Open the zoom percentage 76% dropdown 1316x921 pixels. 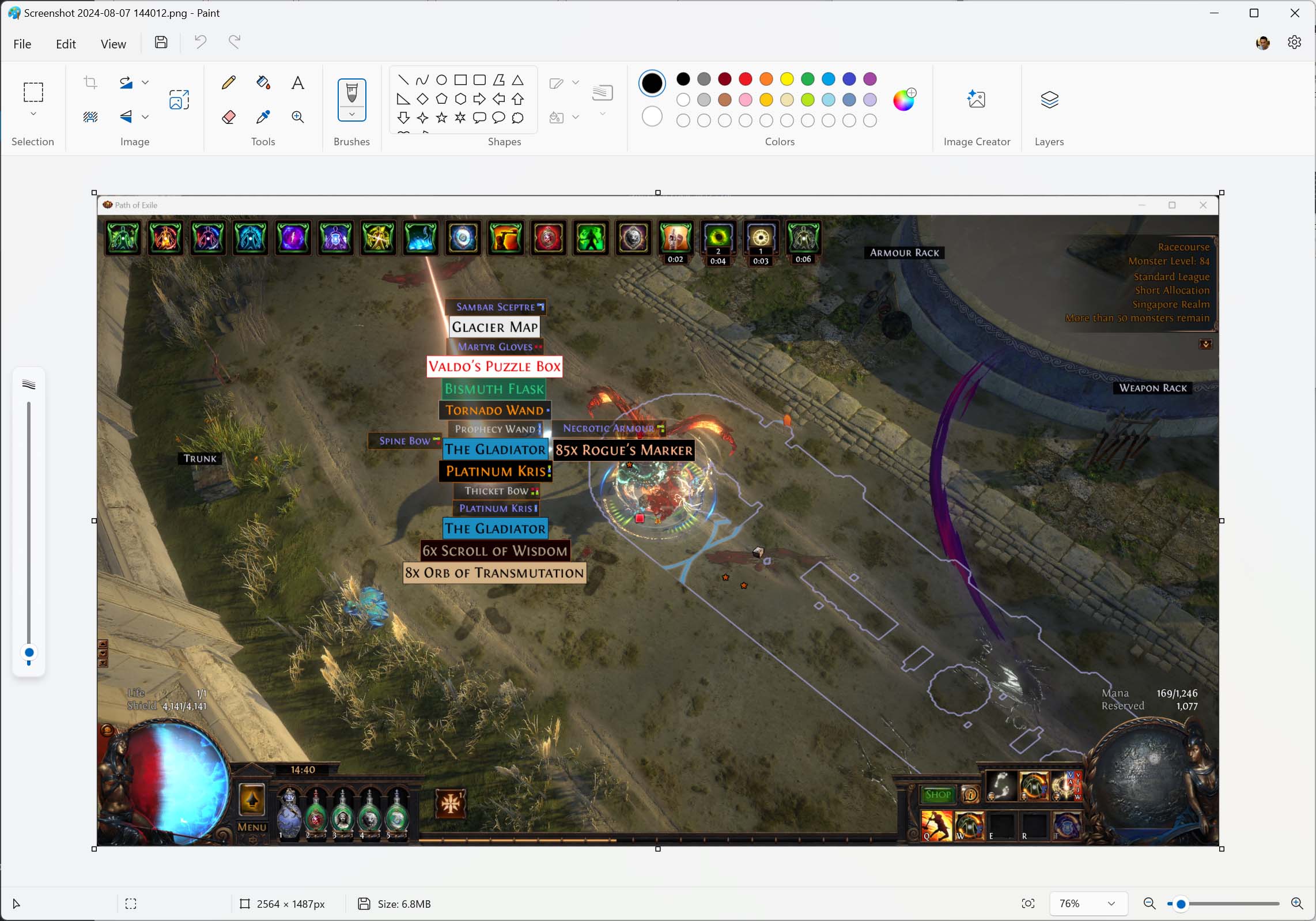1111,903
